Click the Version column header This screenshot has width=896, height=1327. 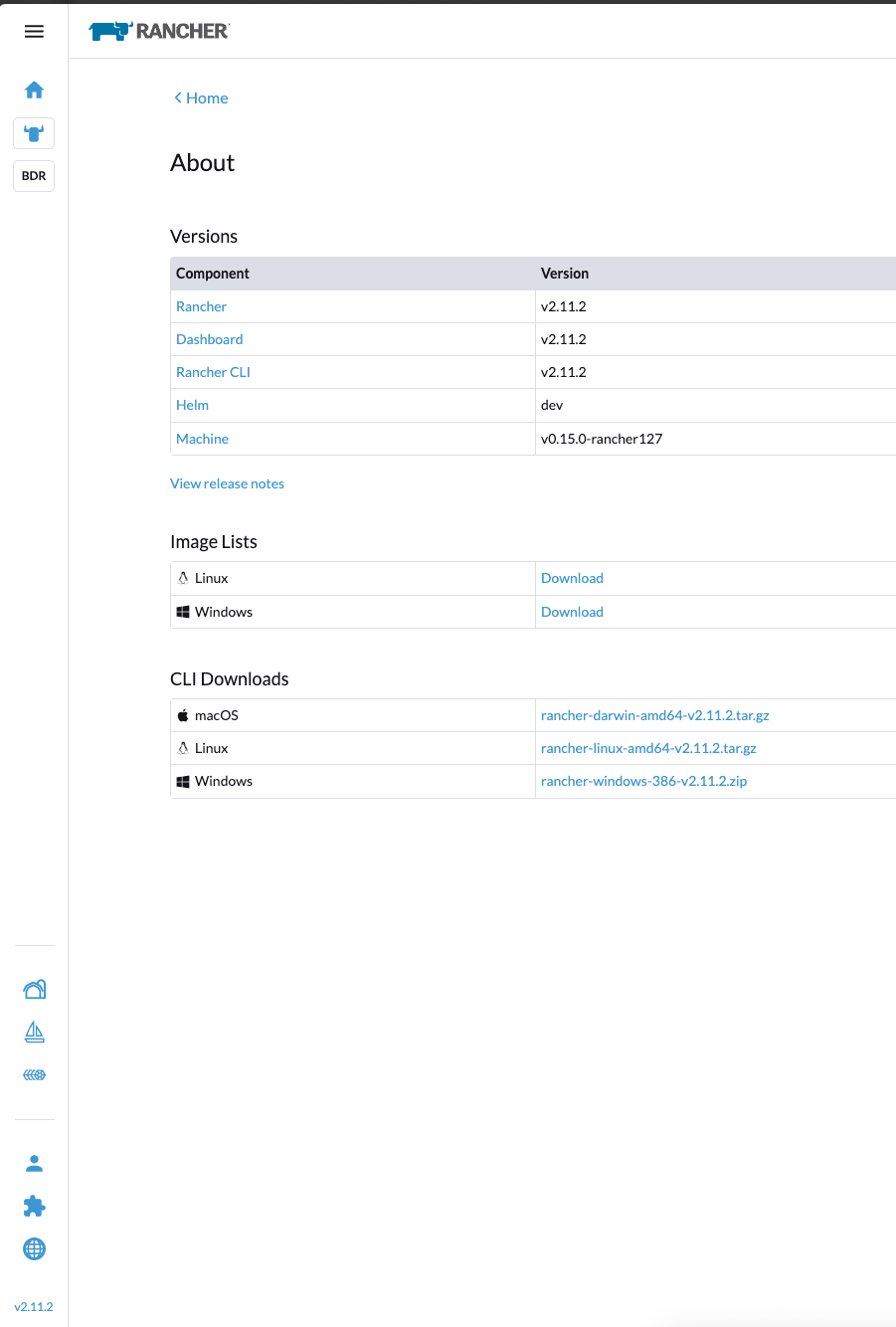(x=565, y=274)
